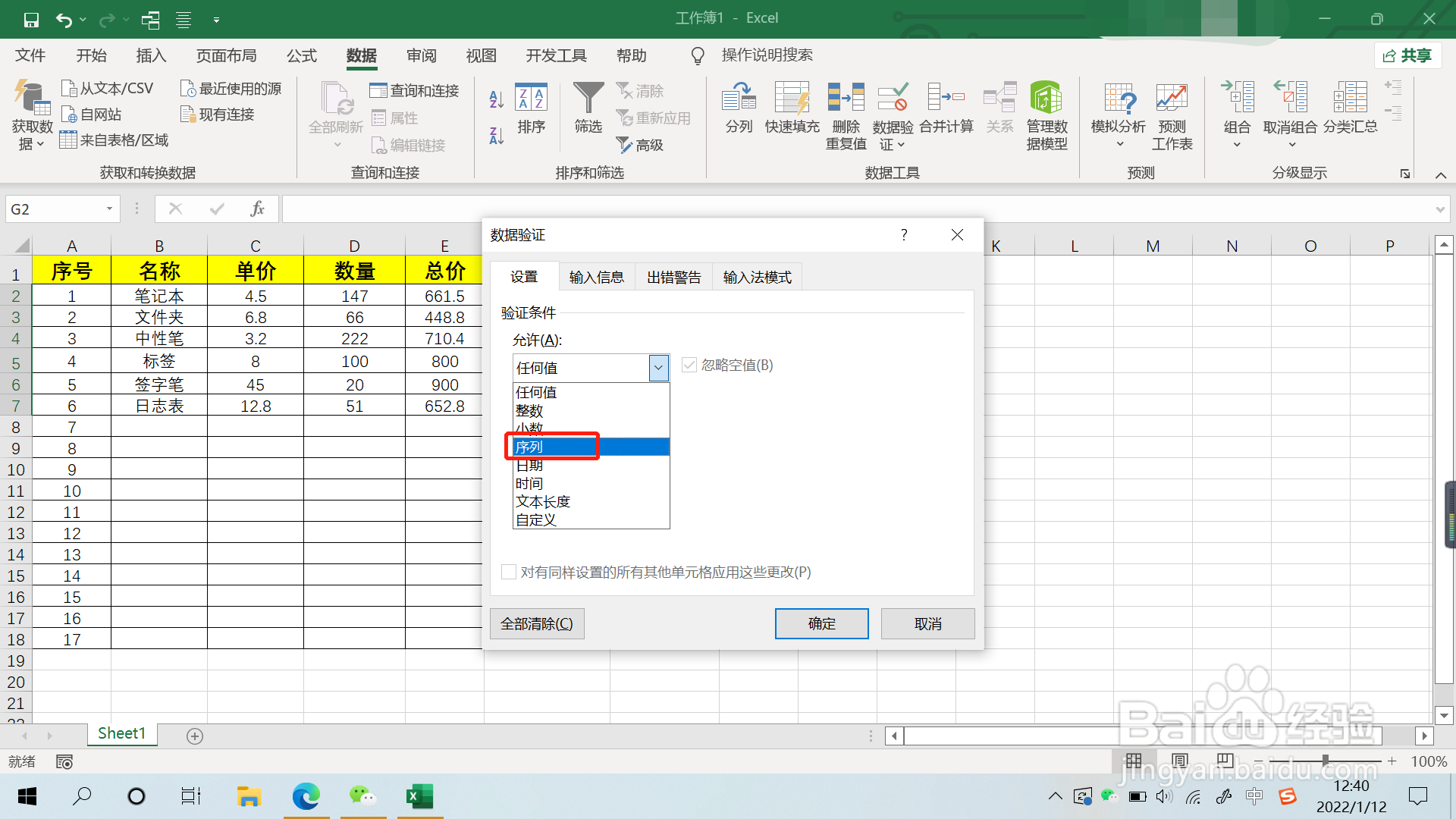The height and width of the screenshot is (819, 1456).
Task: Switch to the Error Alert (出错警告) tab
Action: click(x=673, y=278)
